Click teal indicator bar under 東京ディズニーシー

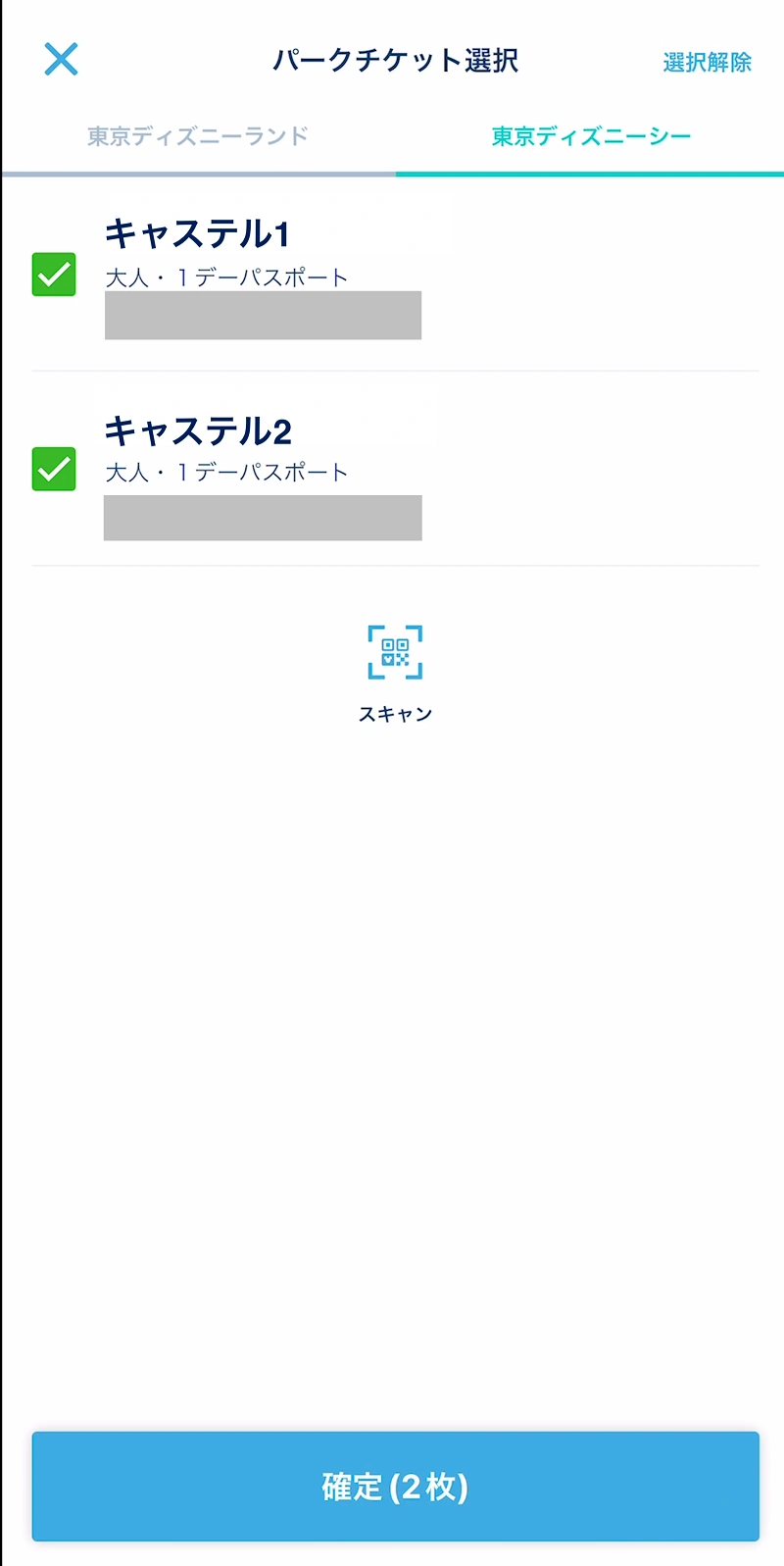[590, 174]
